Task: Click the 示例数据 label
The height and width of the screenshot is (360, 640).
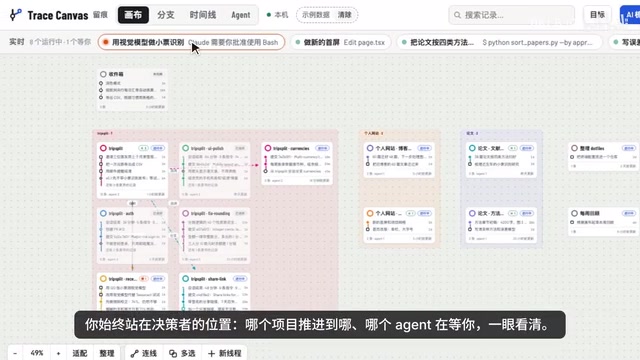Action: [316, 15]
